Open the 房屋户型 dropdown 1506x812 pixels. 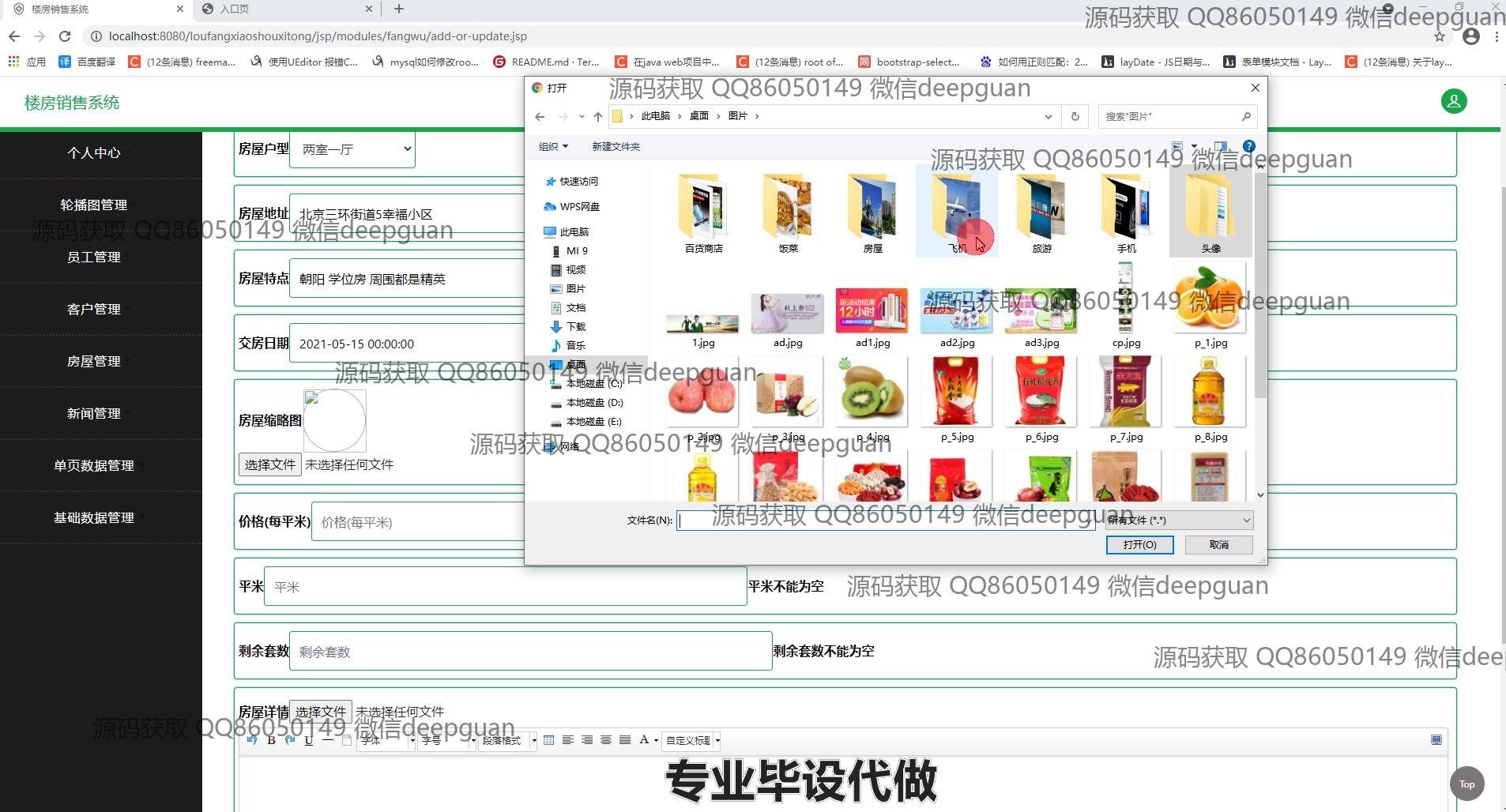[x=352, y=149]
